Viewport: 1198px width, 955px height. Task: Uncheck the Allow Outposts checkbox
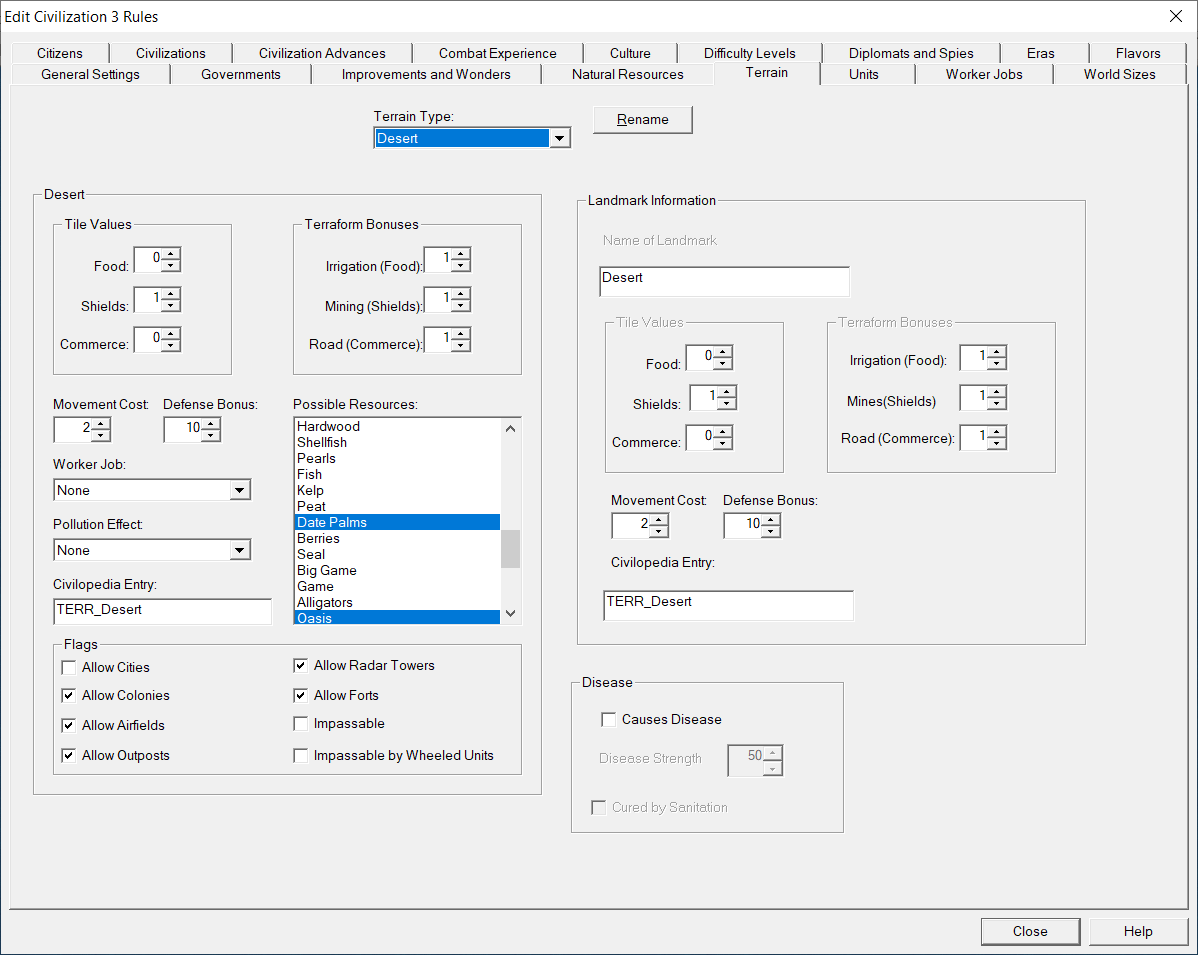tap(69, 755)
